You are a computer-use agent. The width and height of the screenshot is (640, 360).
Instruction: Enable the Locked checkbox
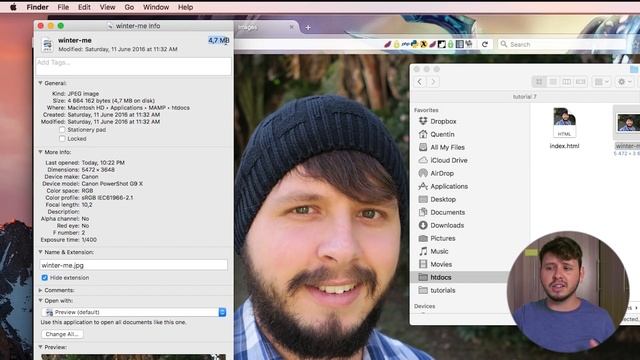point(62,138)
